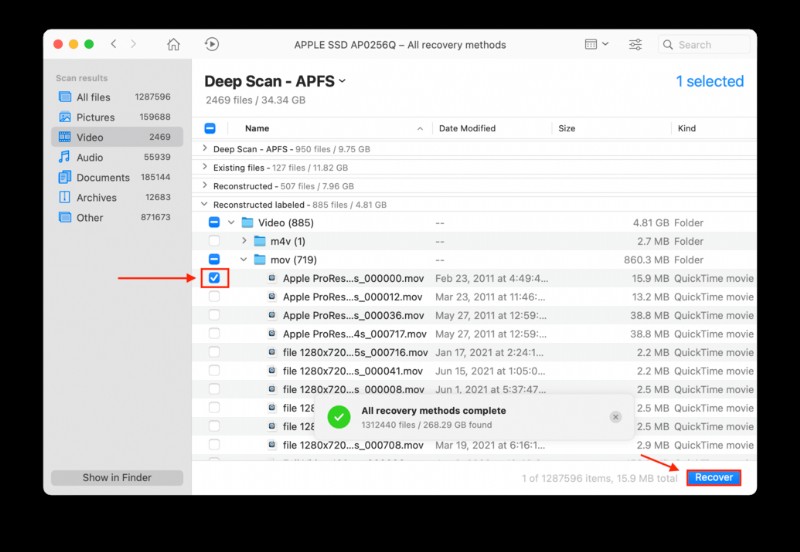This screenshot has width=800, height=552.
Task: Toggle the Video (885) folder checkbox
Action: point(214,222)
